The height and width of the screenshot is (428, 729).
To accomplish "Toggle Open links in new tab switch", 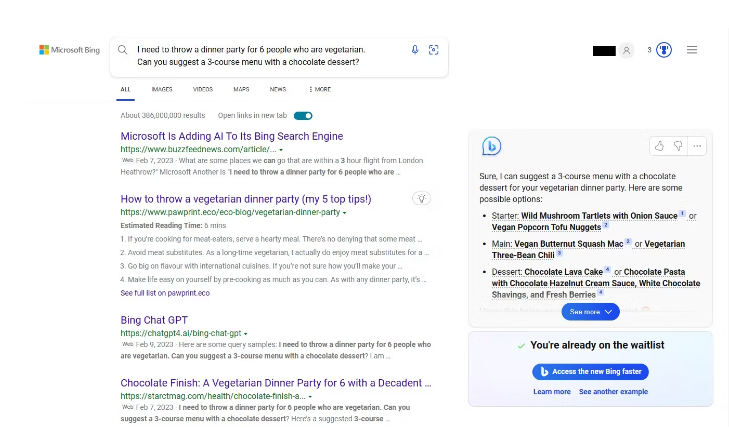I will click(x=303, y=116).
